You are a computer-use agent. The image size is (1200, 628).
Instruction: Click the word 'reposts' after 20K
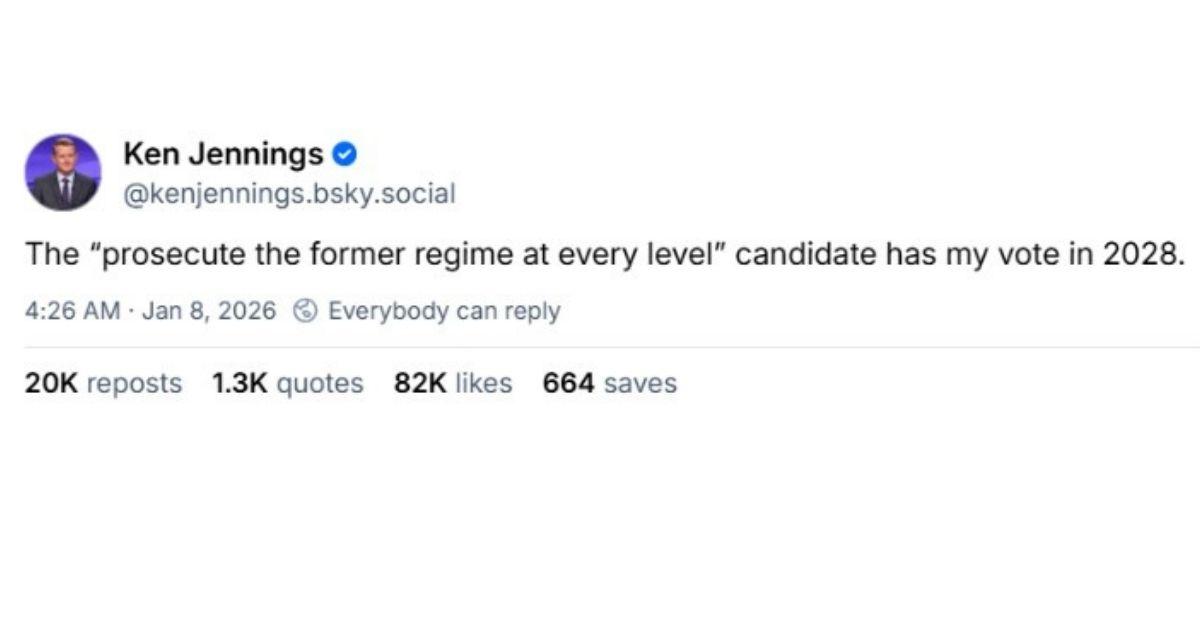point(136,383)
